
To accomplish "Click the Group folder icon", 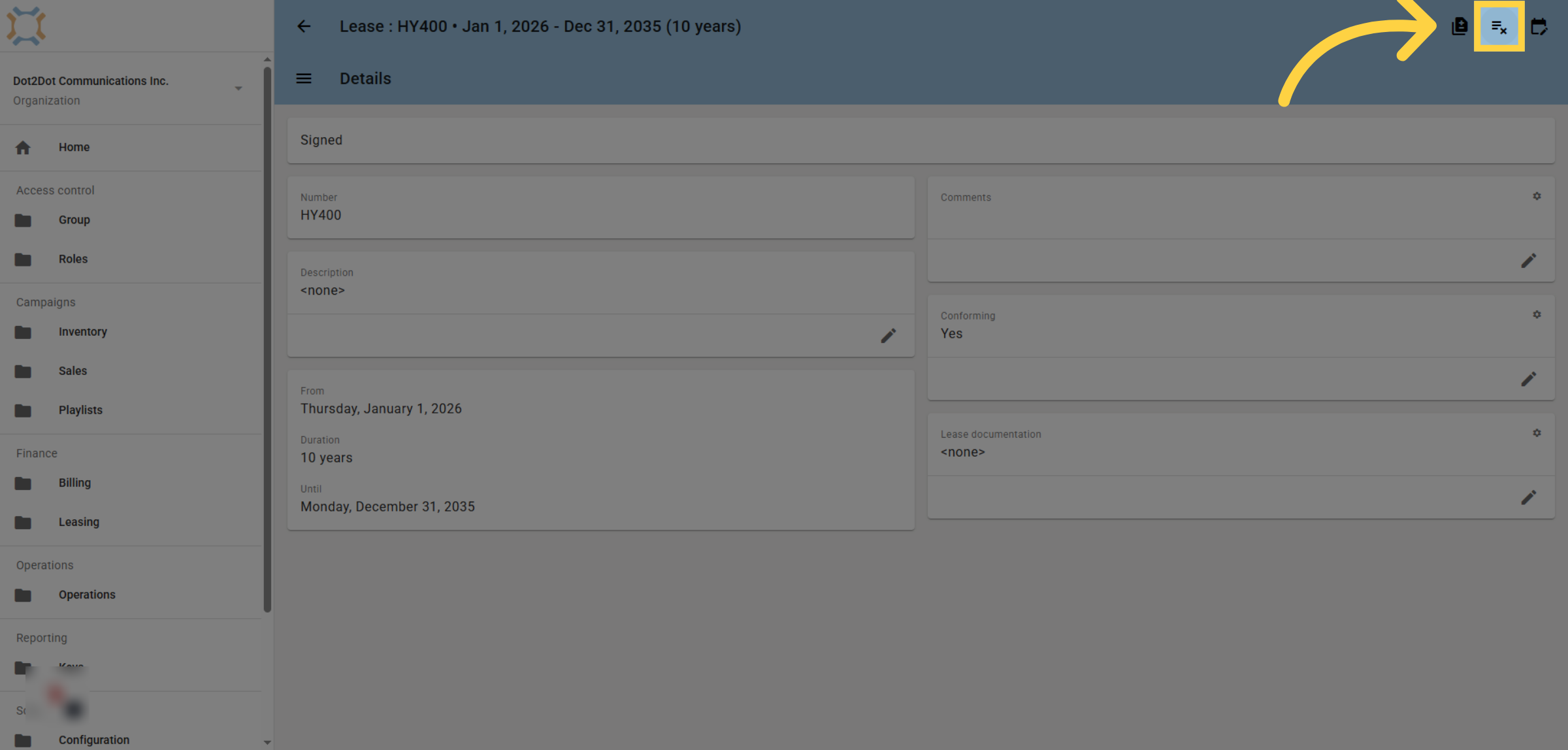I will [23, 220].
